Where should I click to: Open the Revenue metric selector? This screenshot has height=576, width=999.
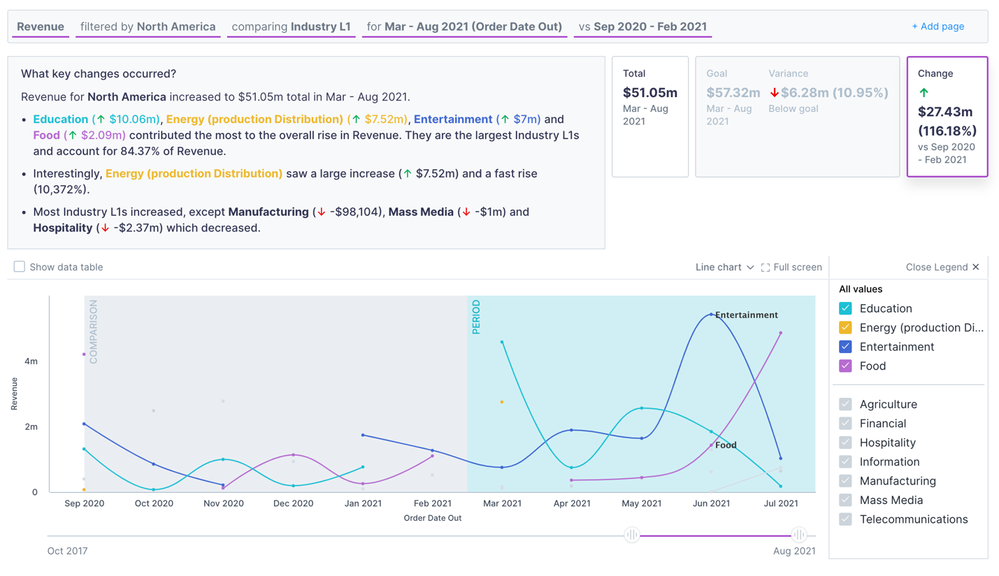pos(40,27)
